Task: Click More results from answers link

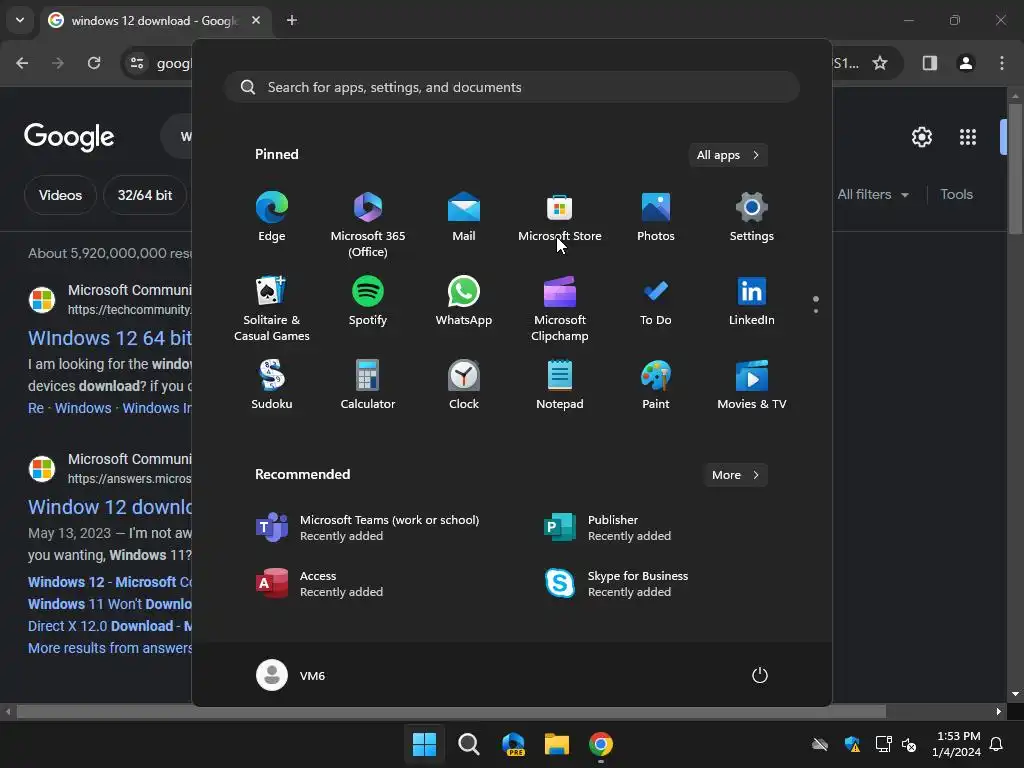Action: [x=110, y=648]
